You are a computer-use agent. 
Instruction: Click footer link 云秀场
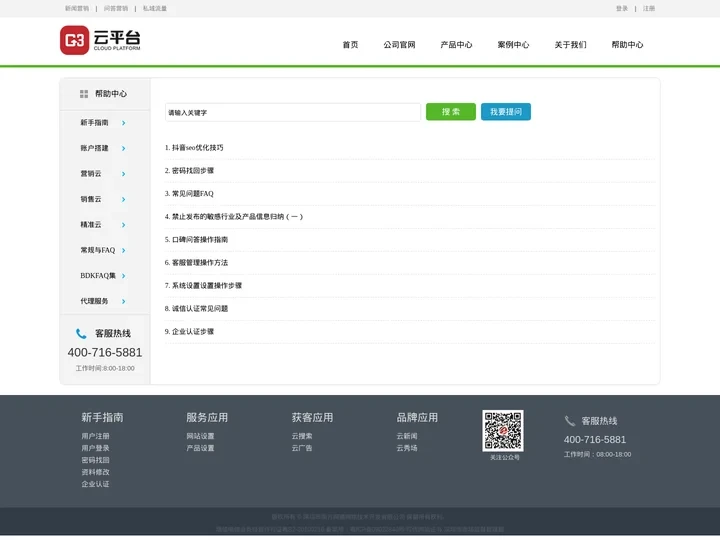[407, 448]
